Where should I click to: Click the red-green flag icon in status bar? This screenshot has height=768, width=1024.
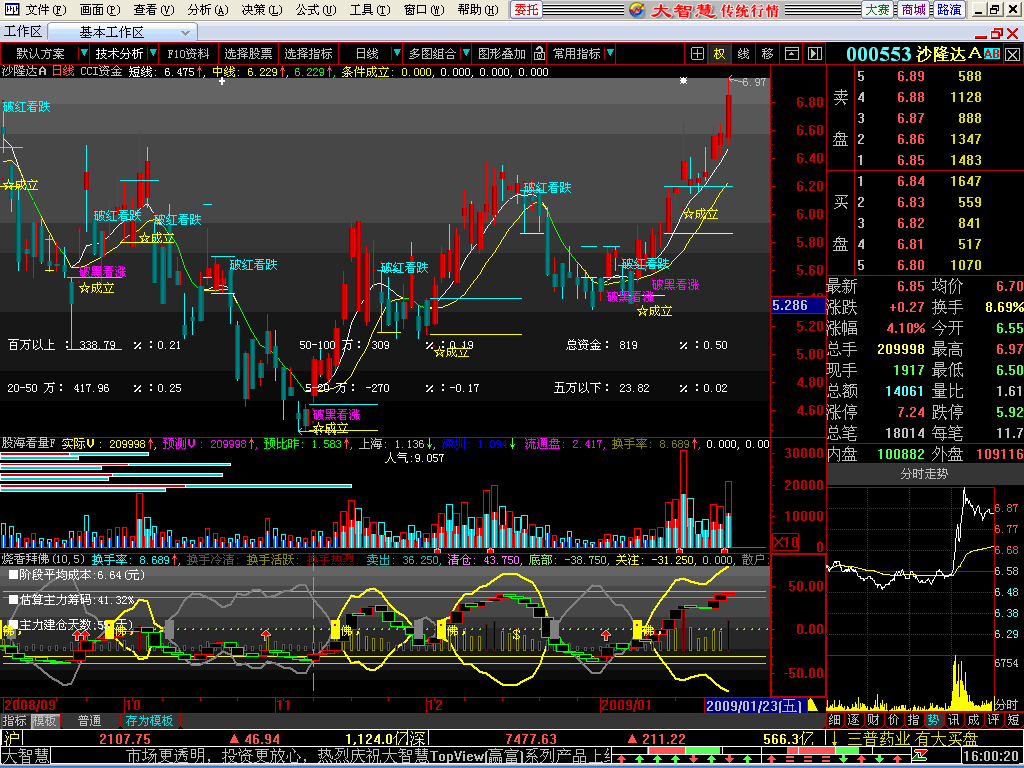921,756
